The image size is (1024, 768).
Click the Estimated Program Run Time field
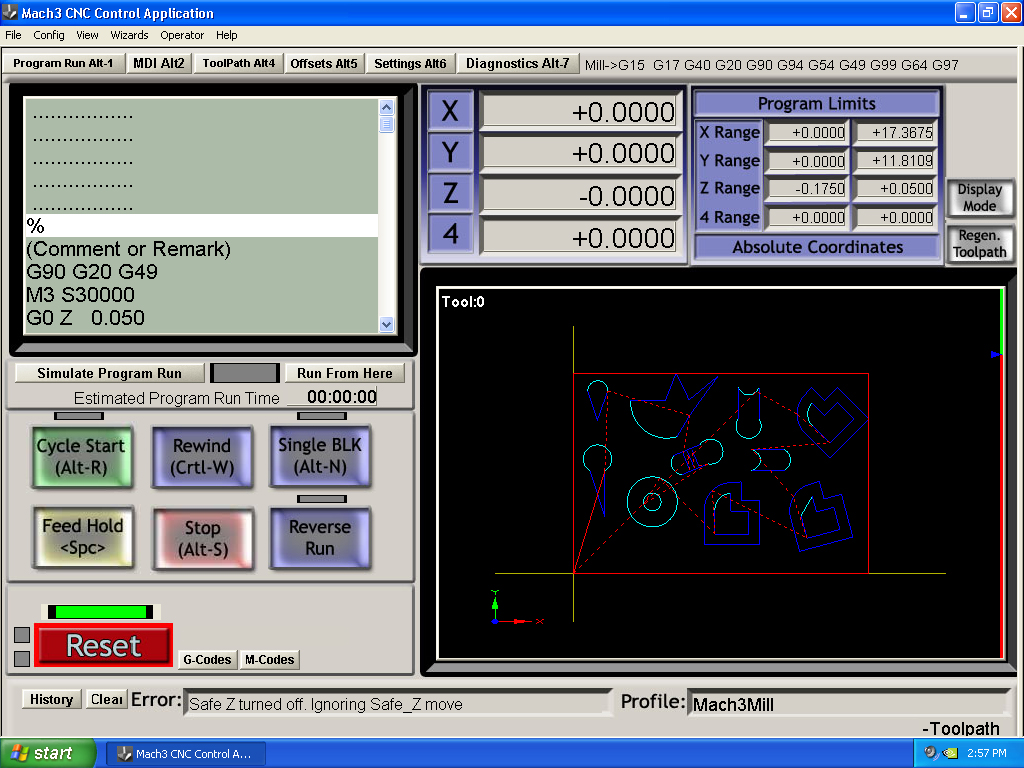[x=341, y=397]
